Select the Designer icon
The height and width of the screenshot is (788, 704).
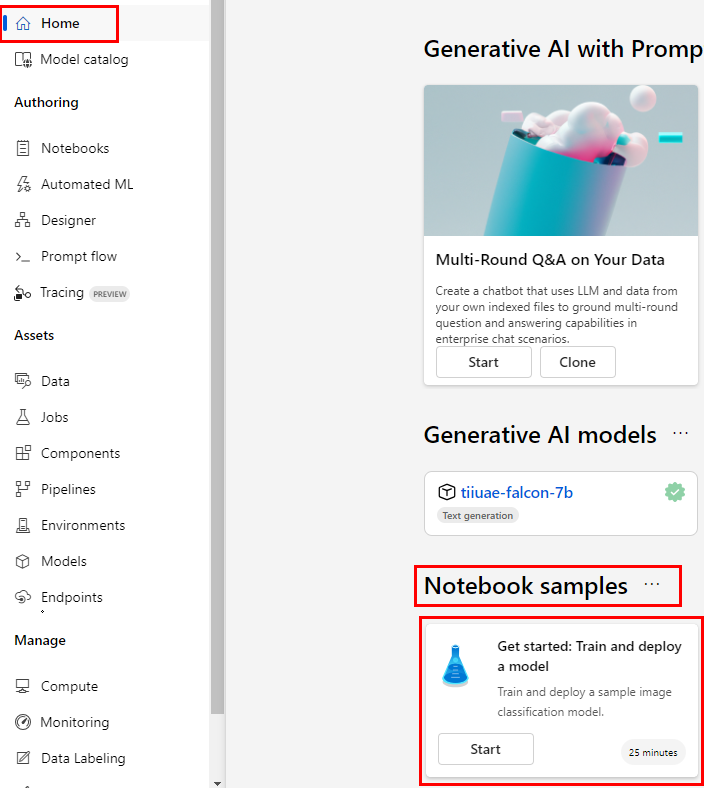(23, 220)
